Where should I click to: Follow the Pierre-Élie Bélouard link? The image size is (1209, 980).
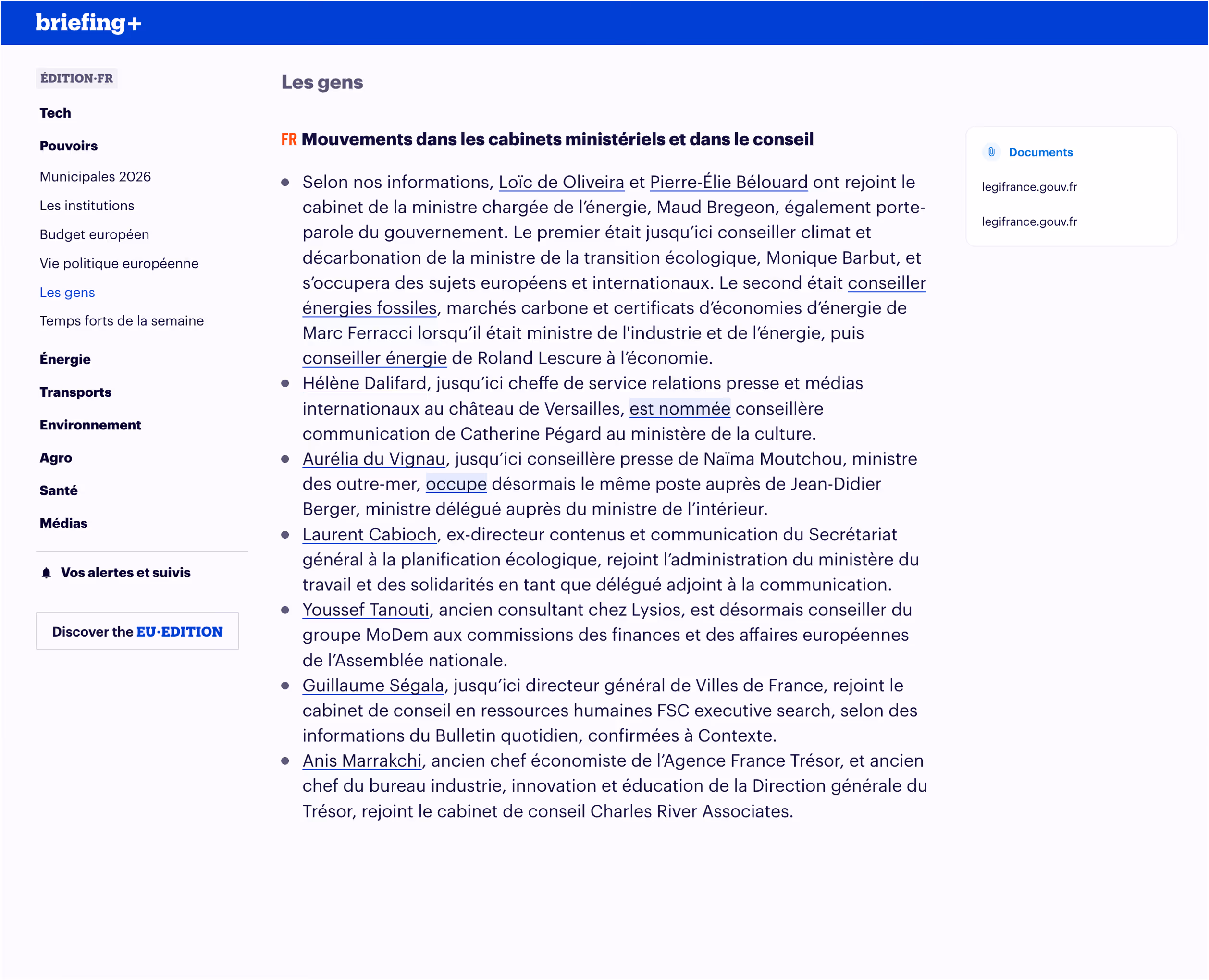pos(728,183)
